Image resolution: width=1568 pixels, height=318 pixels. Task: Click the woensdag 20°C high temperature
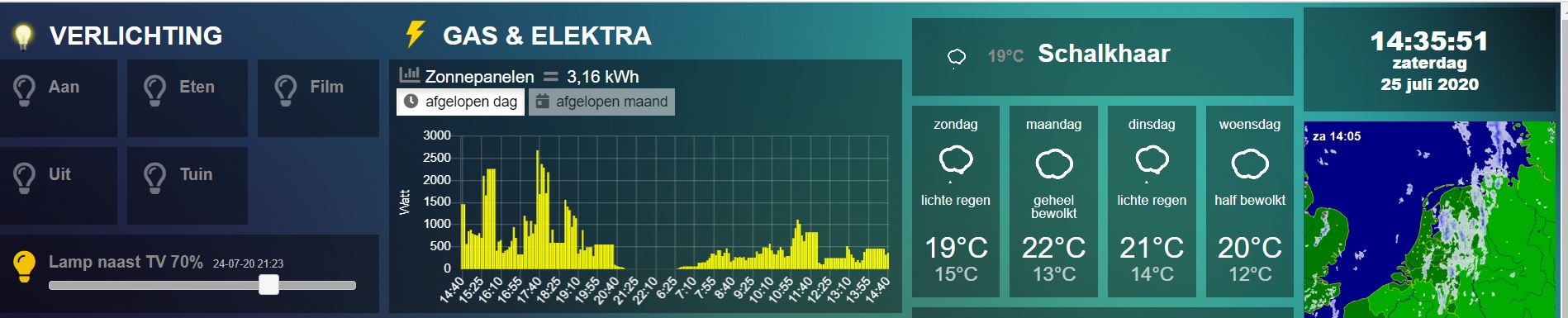[x=1250, y=247]
